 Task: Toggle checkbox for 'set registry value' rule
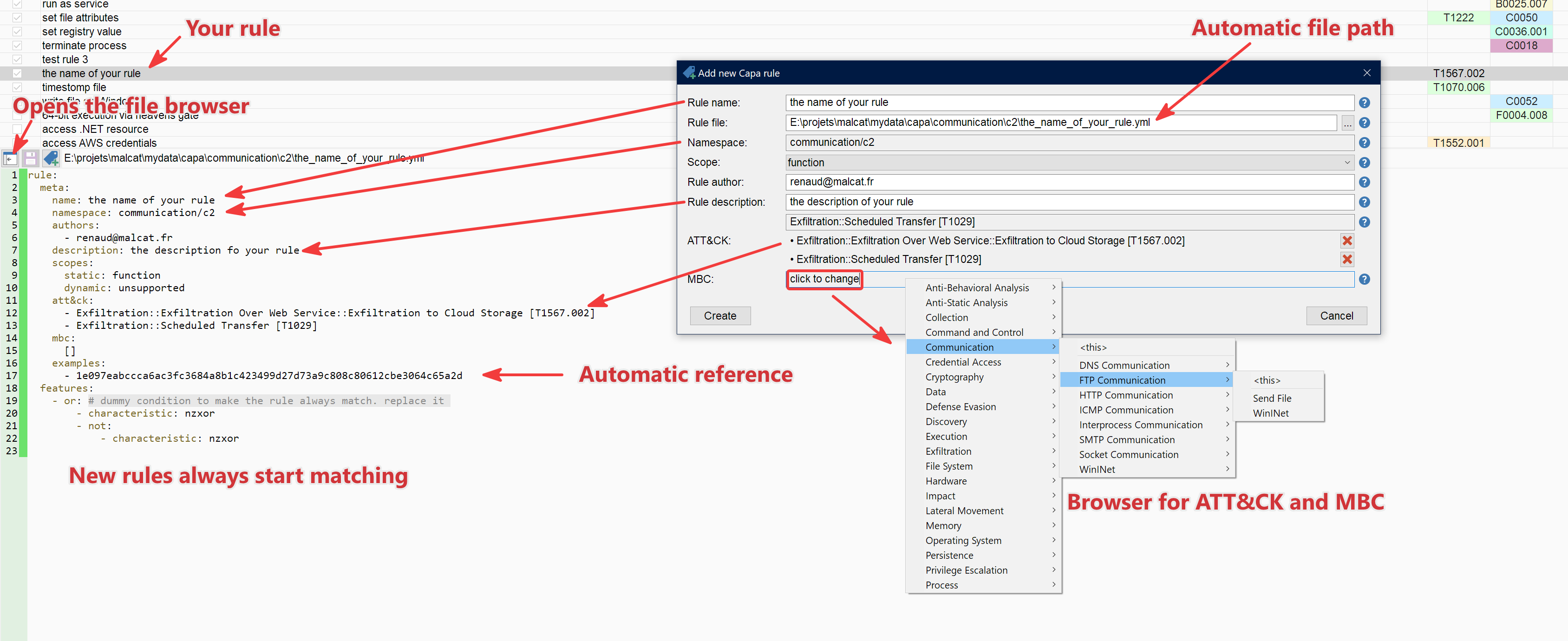(x=17, y=32)
